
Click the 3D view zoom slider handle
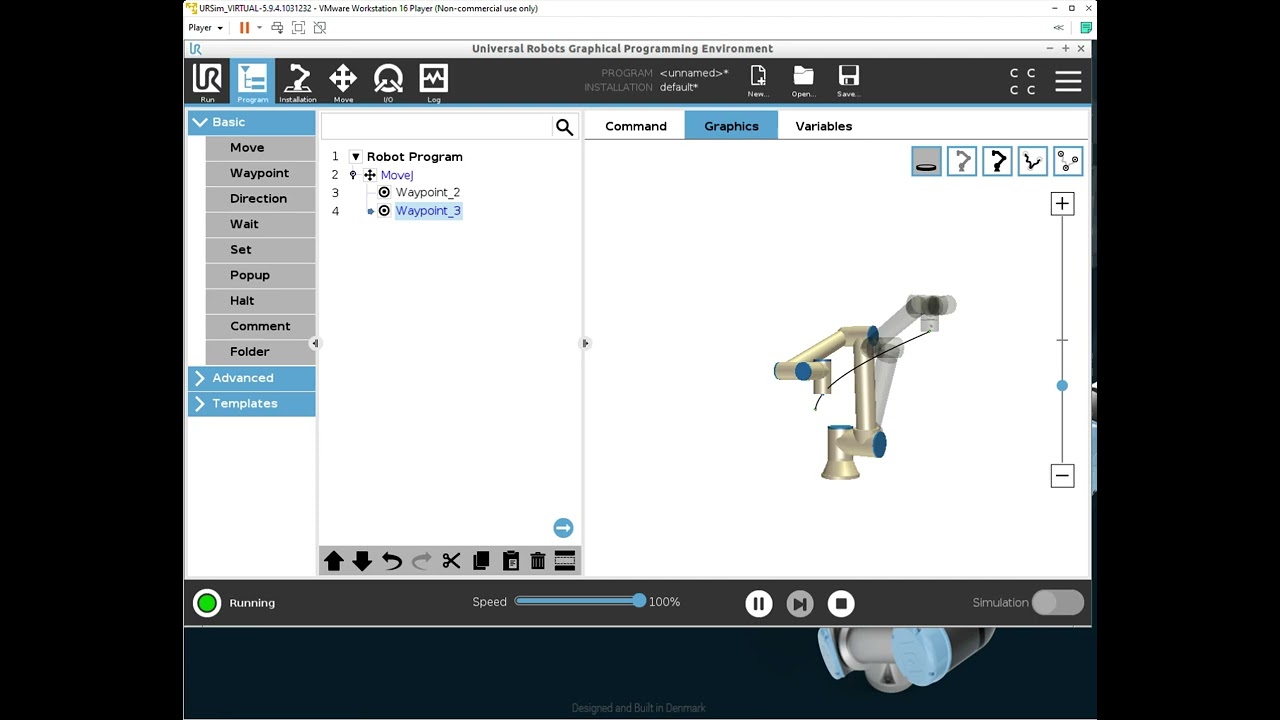click(1062, 386)
